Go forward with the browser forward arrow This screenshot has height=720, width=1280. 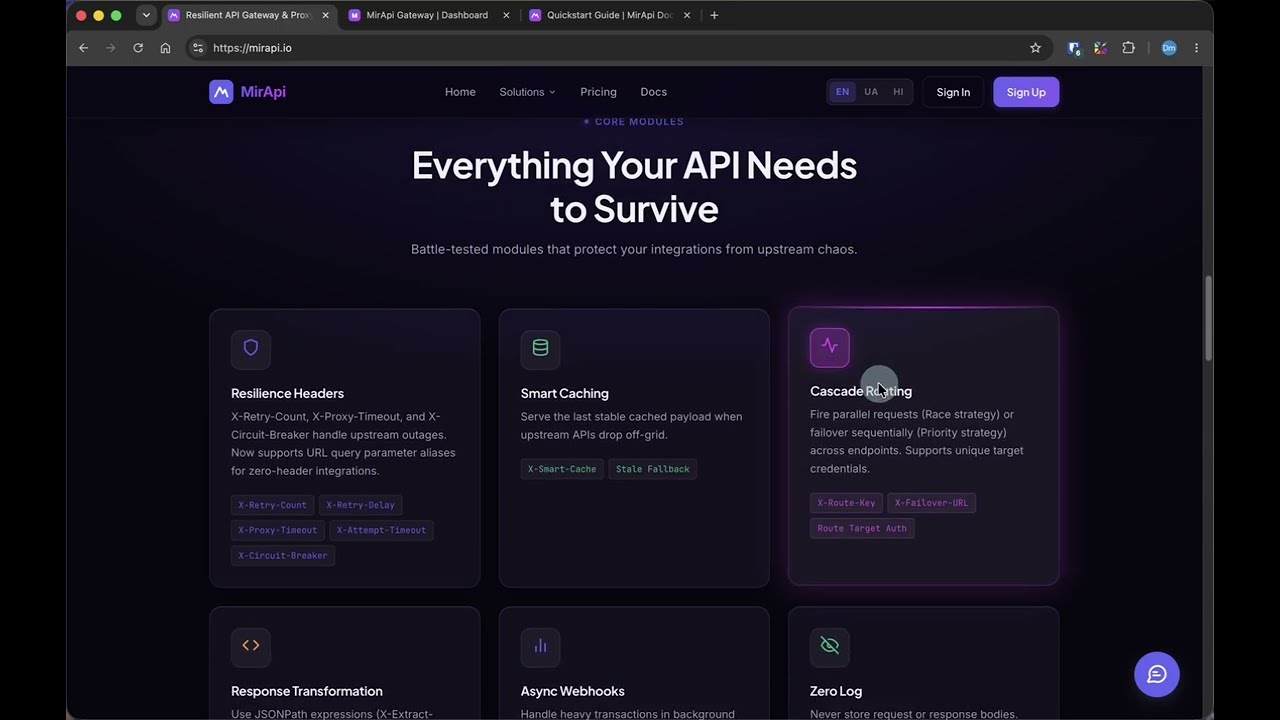coord(111,48)
